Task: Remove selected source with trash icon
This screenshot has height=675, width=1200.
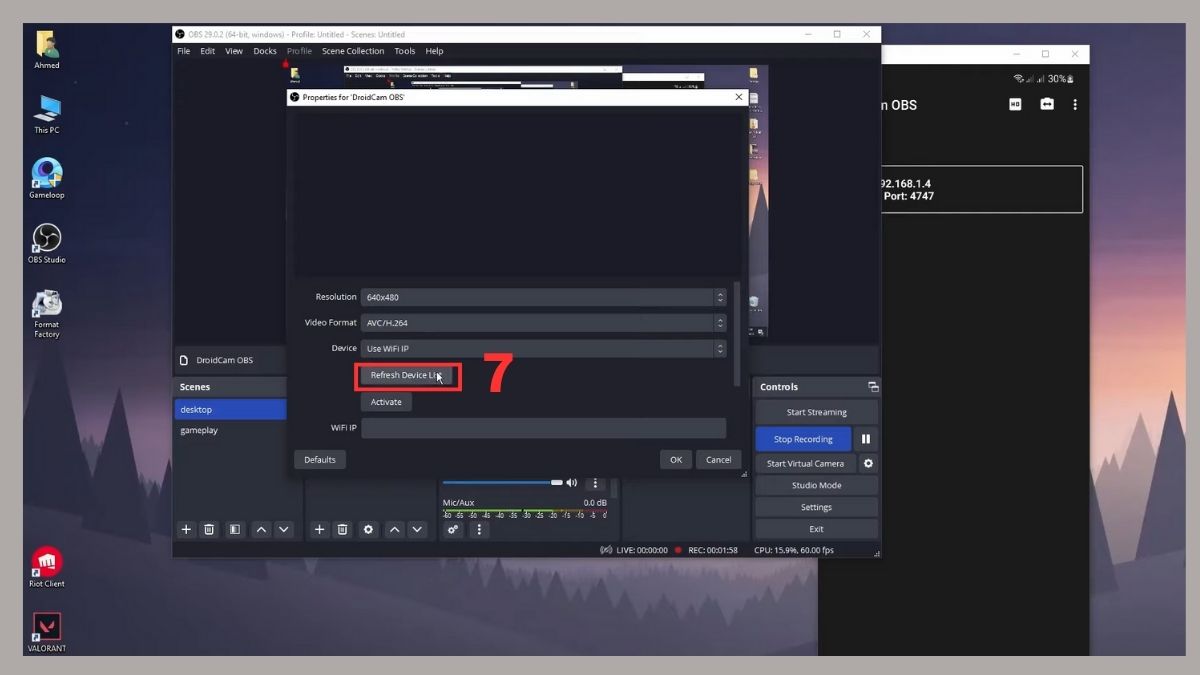Action: pyautogui.click(x=342, y=529)
